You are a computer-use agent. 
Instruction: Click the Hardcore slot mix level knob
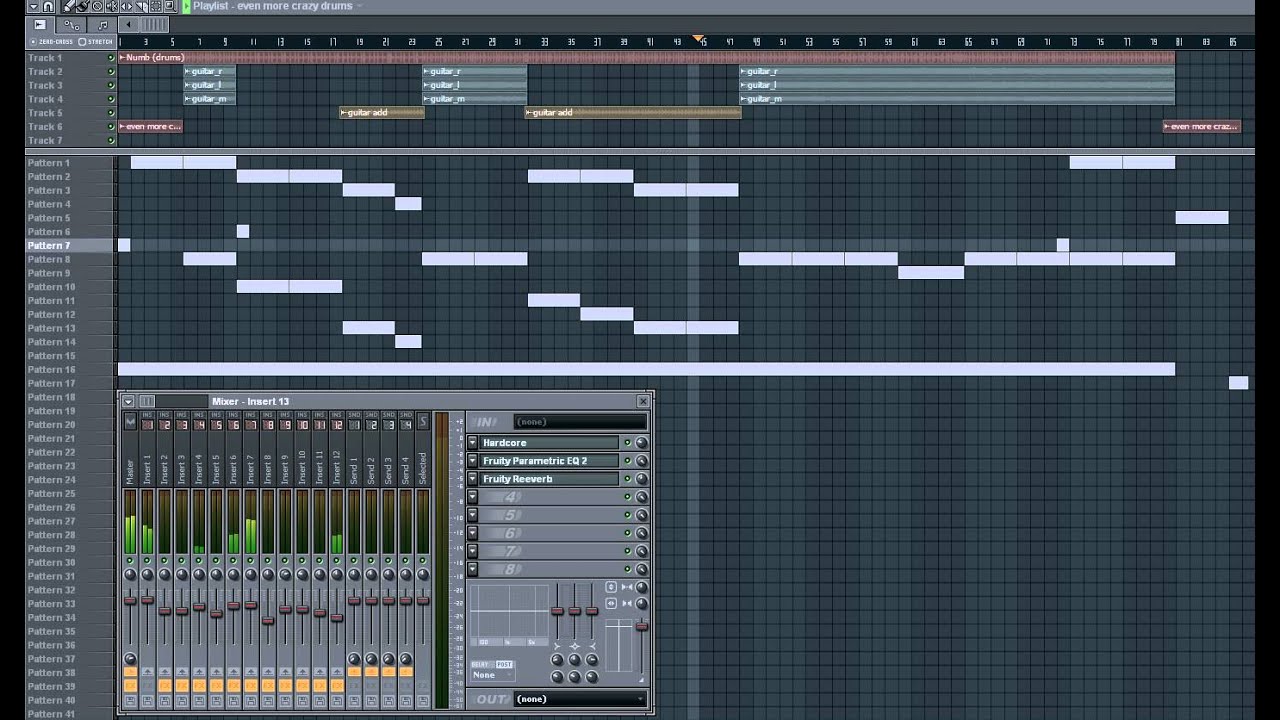click(641, 443)
